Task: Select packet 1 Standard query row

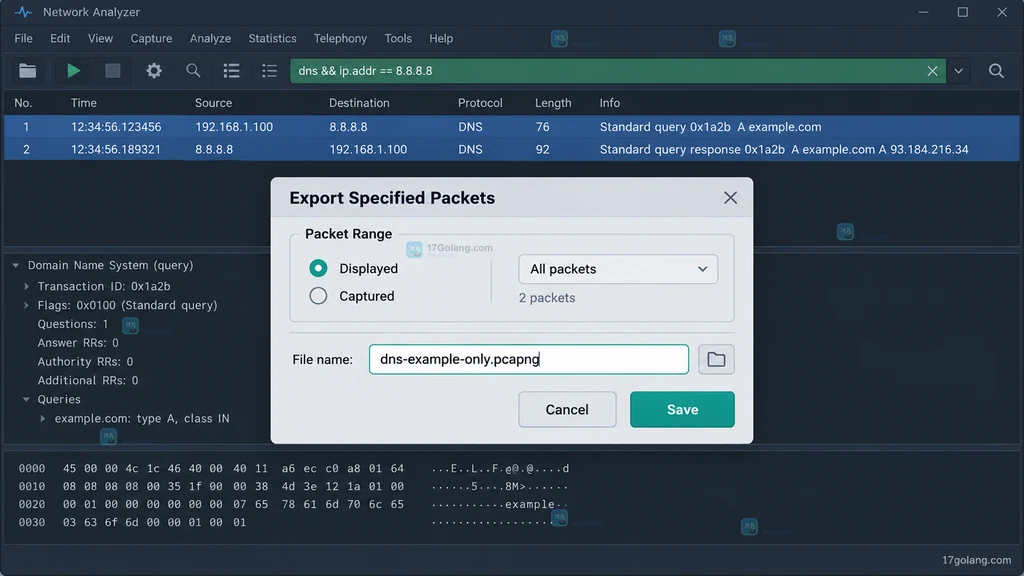Action: click(512, 127)
